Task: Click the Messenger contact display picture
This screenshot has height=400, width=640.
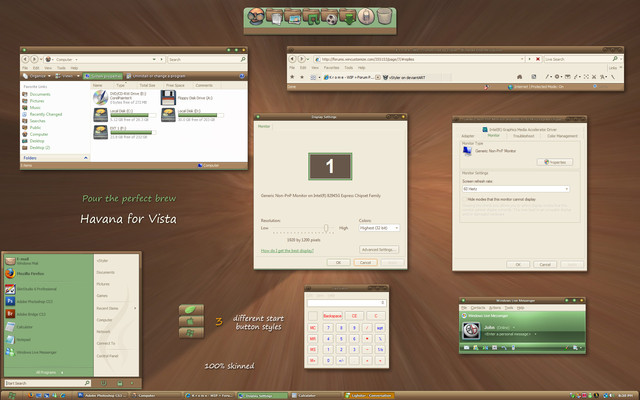Action: point(471,331)
